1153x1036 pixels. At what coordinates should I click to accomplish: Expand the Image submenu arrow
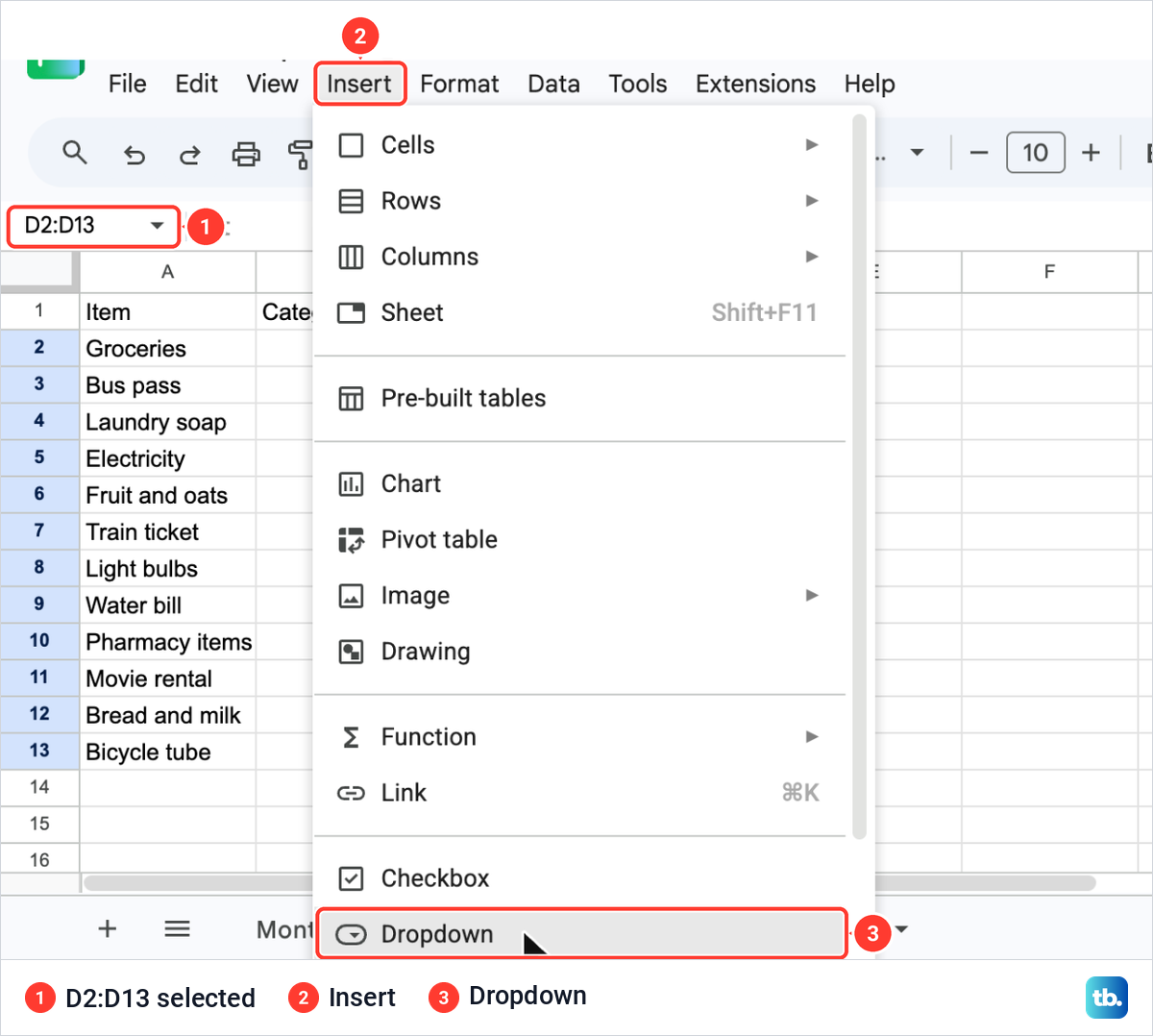pyautogui.click(x=812, y=595)
